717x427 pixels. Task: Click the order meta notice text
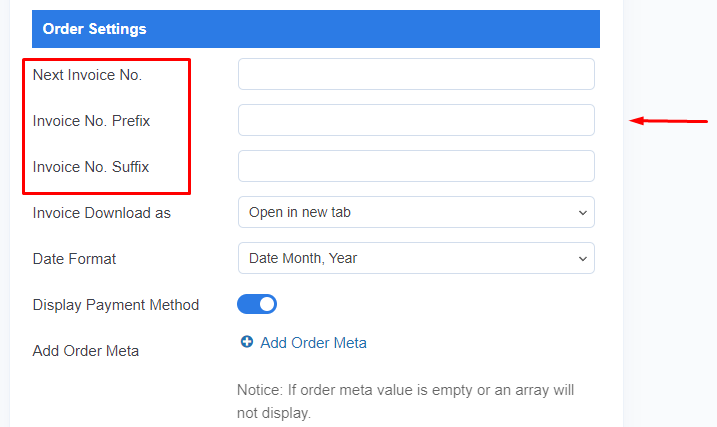[405, 401]
